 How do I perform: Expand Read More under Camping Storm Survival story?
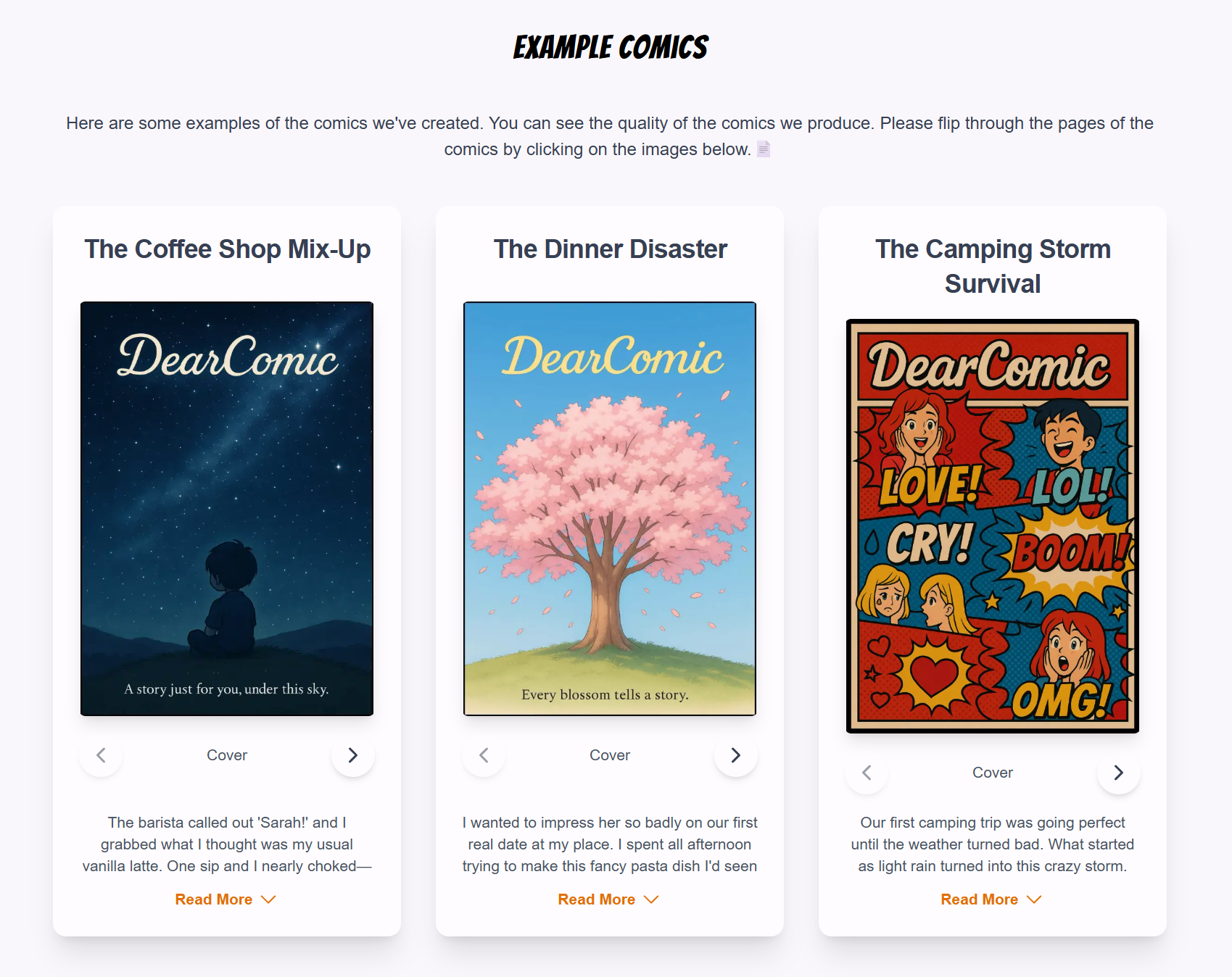tap(992, 899)
